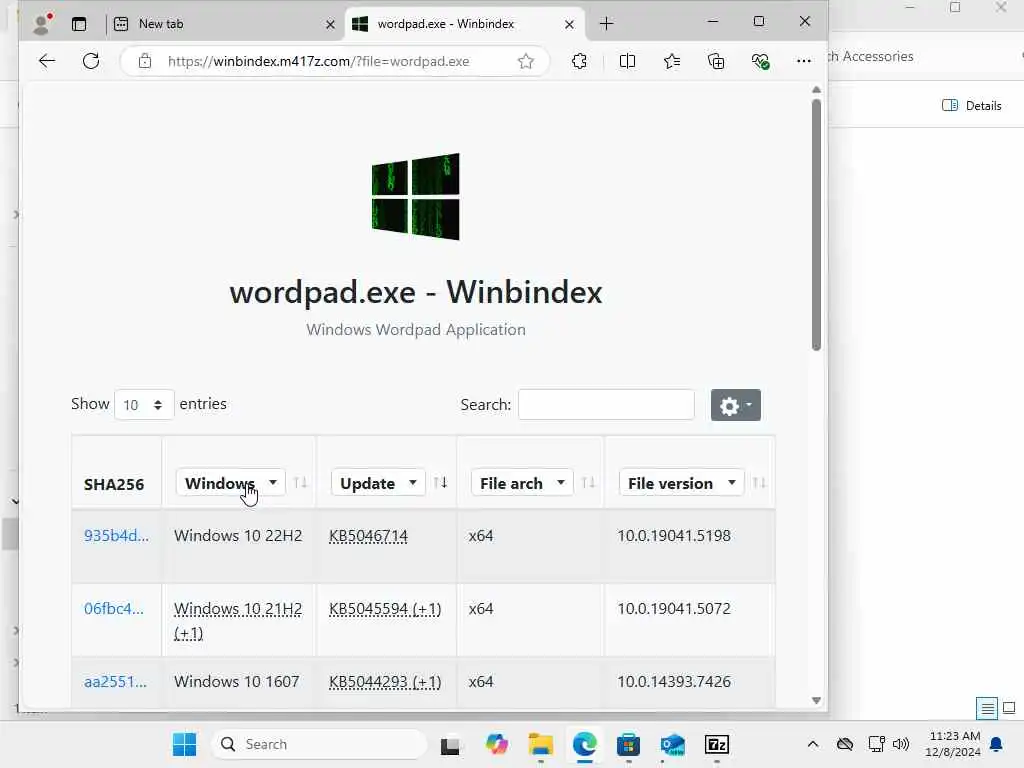Screen dimensions: 1024x768
Task: View site information lock icon
Action: tap(145, 61)
